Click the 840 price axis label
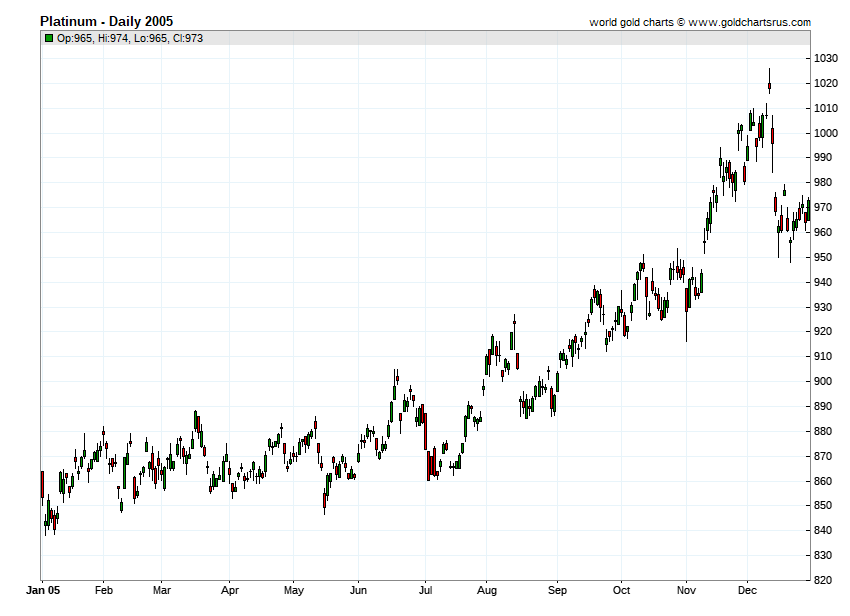This screenshot has width=850, height=616. click(x=823, y=531)
